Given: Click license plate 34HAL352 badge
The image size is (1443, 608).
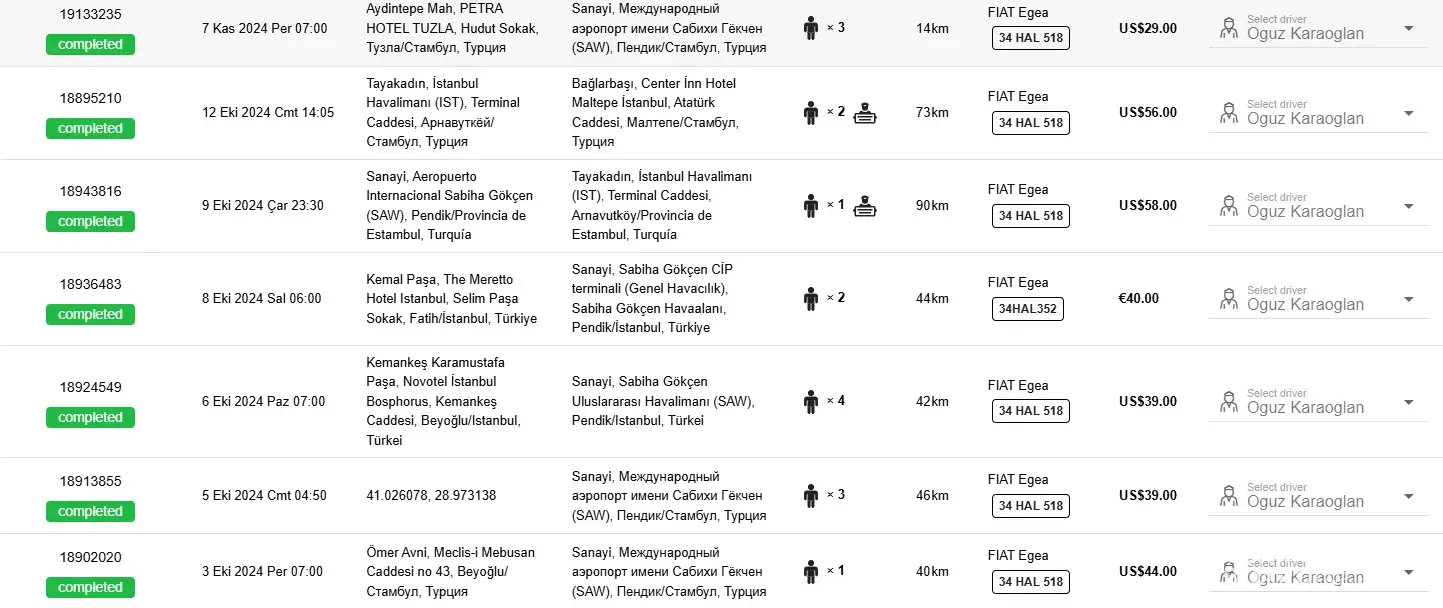Looking at the screenshot, I should [x=1027, y=309].
